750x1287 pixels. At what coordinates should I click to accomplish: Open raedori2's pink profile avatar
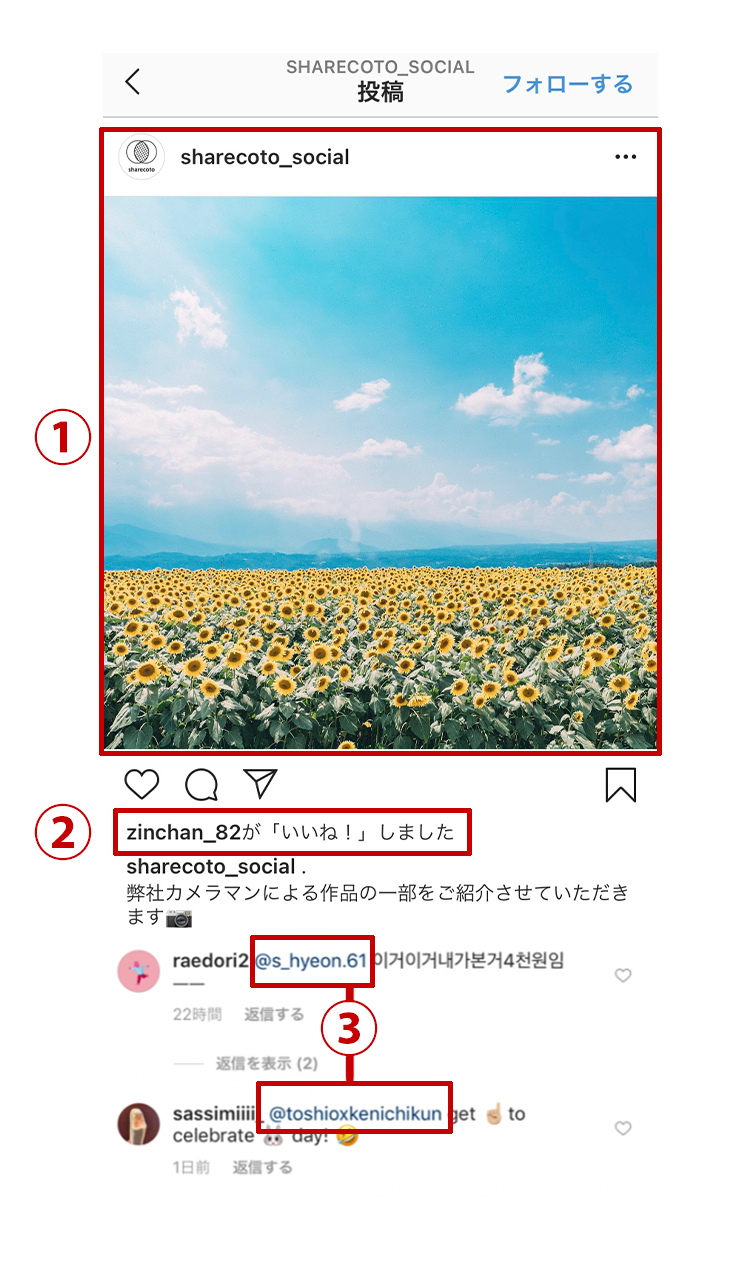139,971
